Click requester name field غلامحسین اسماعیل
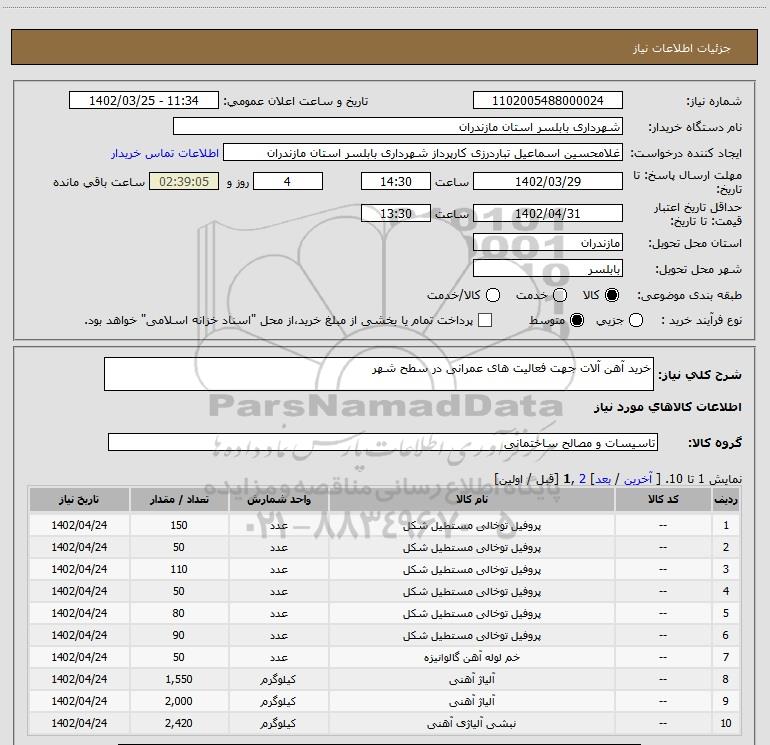Viewport: 770px width, 745px height. pos(423,153)
